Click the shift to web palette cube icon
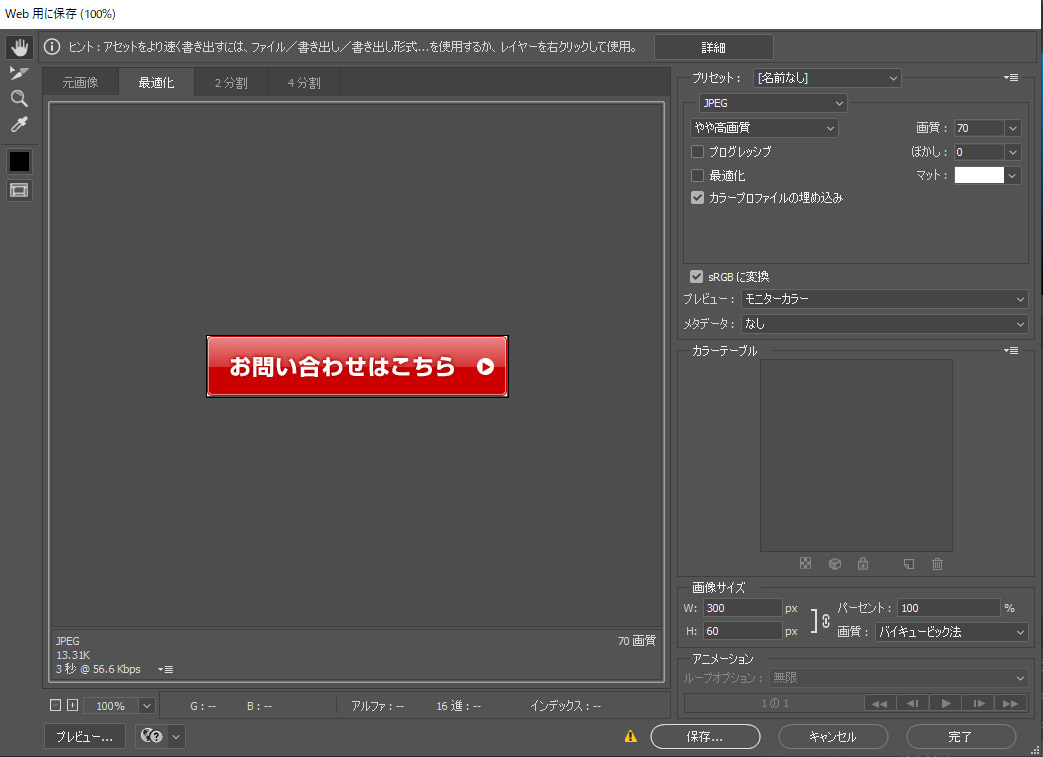 pos(835,563)
